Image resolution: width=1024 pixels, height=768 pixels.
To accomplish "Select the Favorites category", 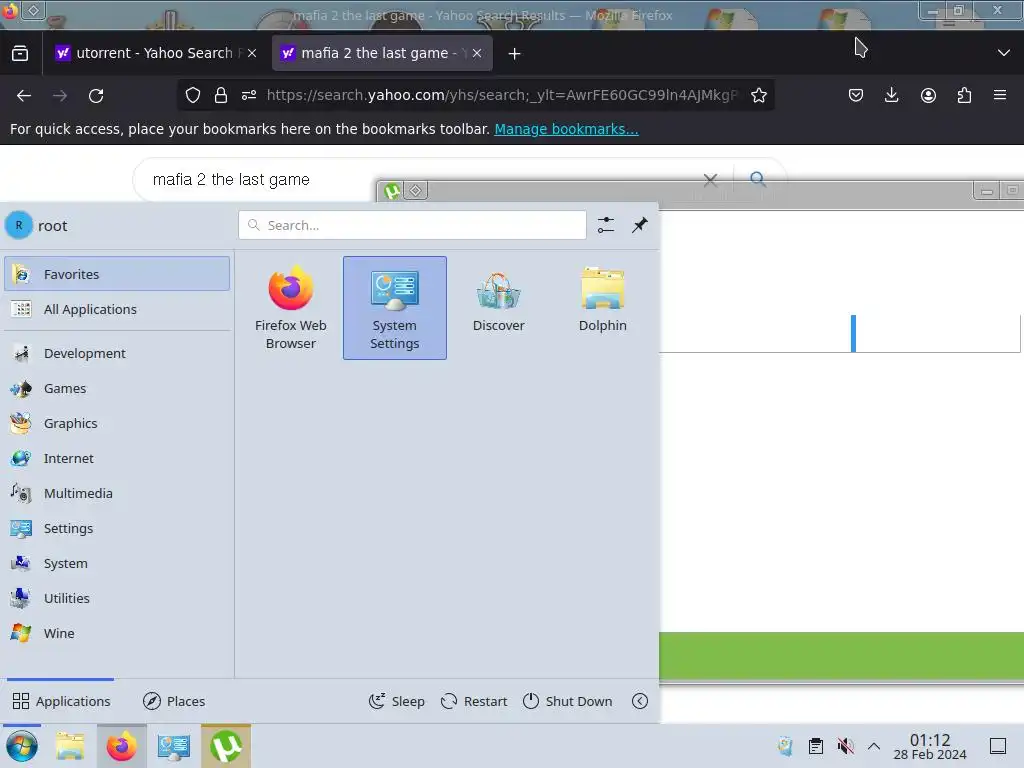I will (117, 274).
